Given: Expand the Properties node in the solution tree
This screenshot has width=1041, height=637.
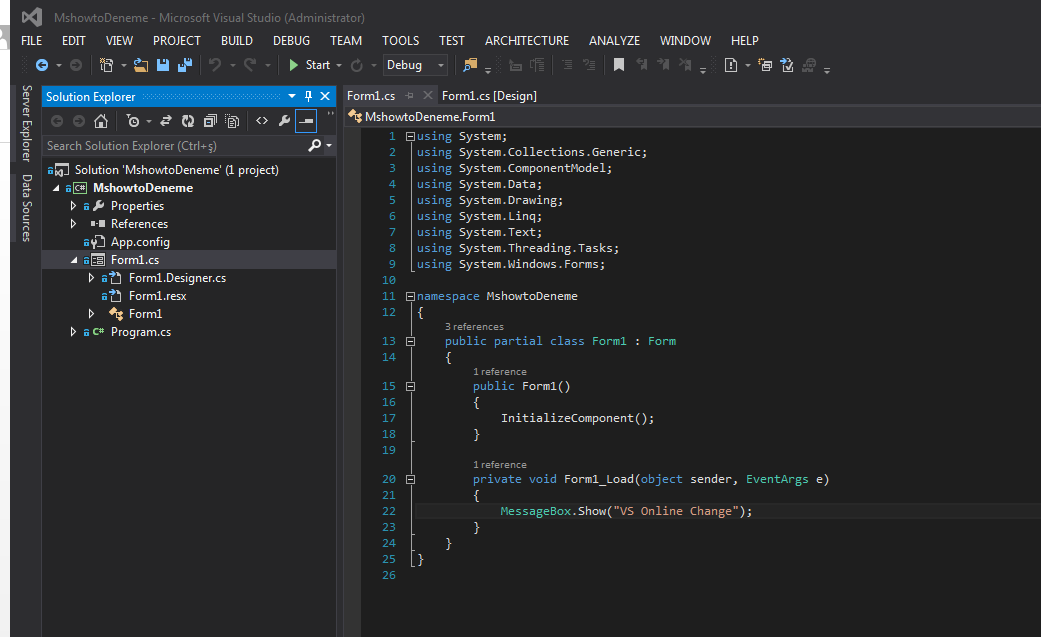Looking at the screenshot, I should pos(73,206).
